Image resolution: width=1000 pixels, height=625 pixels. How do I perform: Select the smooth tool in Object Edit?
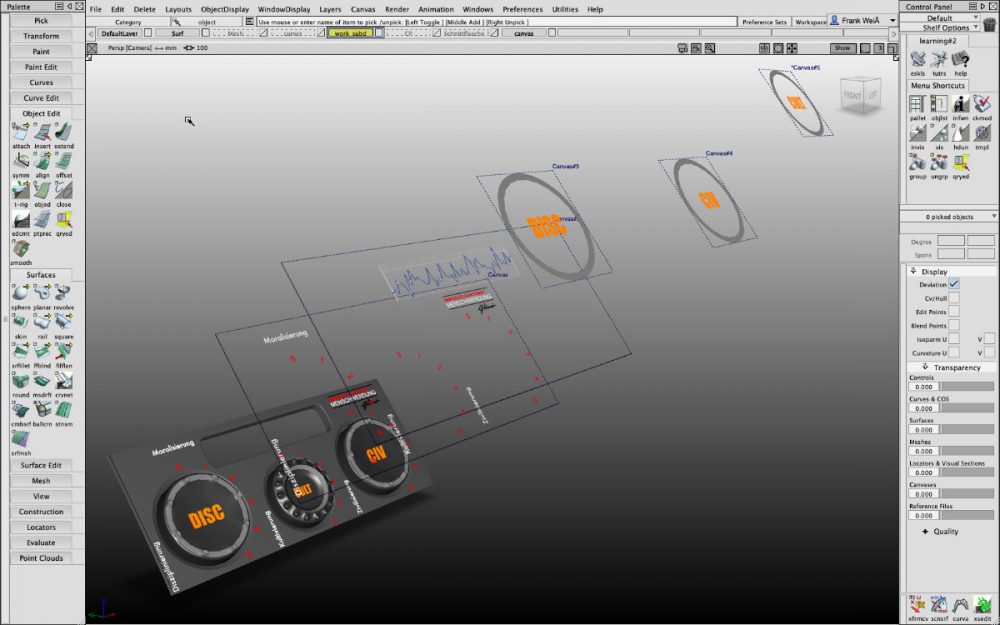[x=21, y=247]
